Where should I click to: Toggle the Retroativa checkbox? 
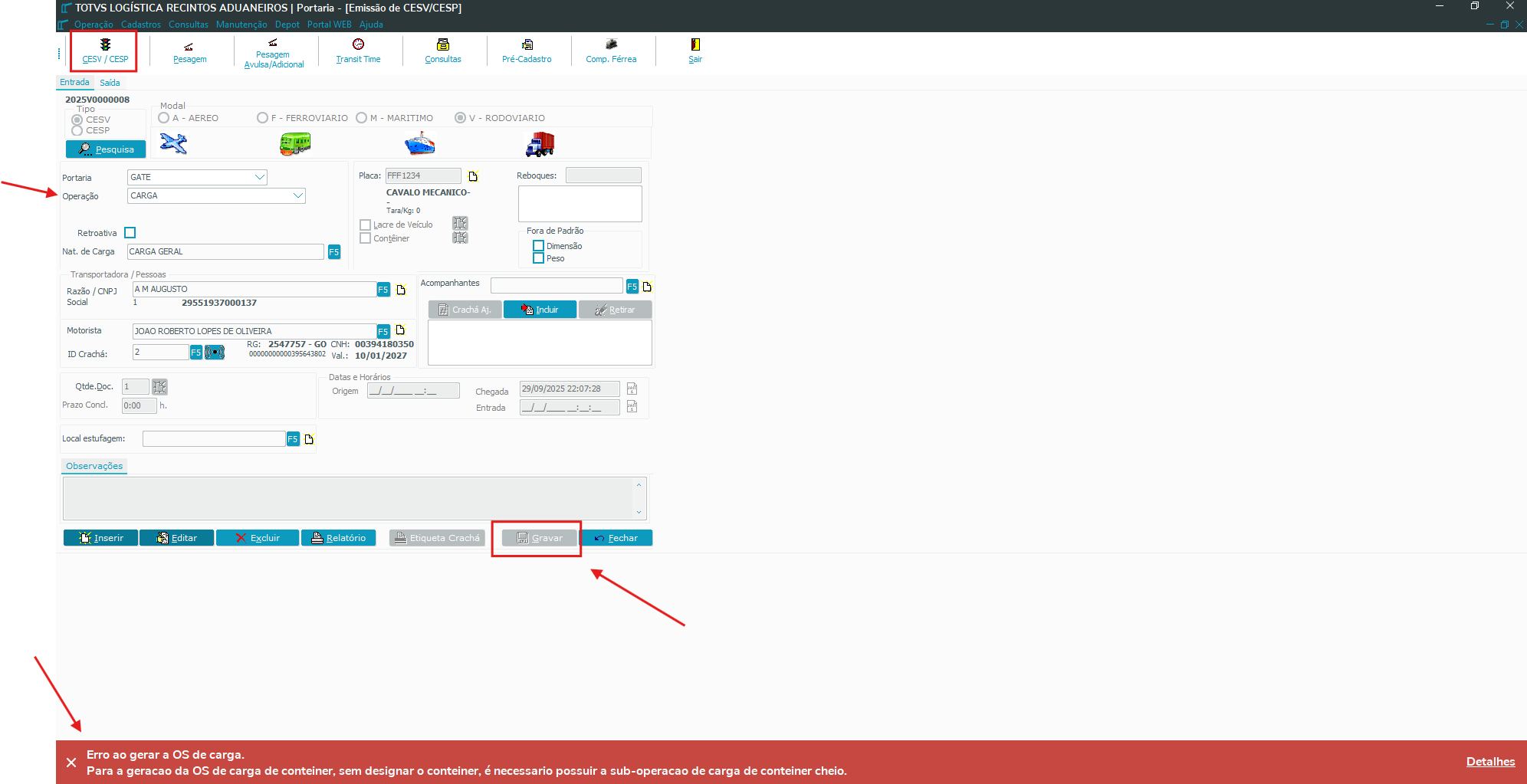130,233
